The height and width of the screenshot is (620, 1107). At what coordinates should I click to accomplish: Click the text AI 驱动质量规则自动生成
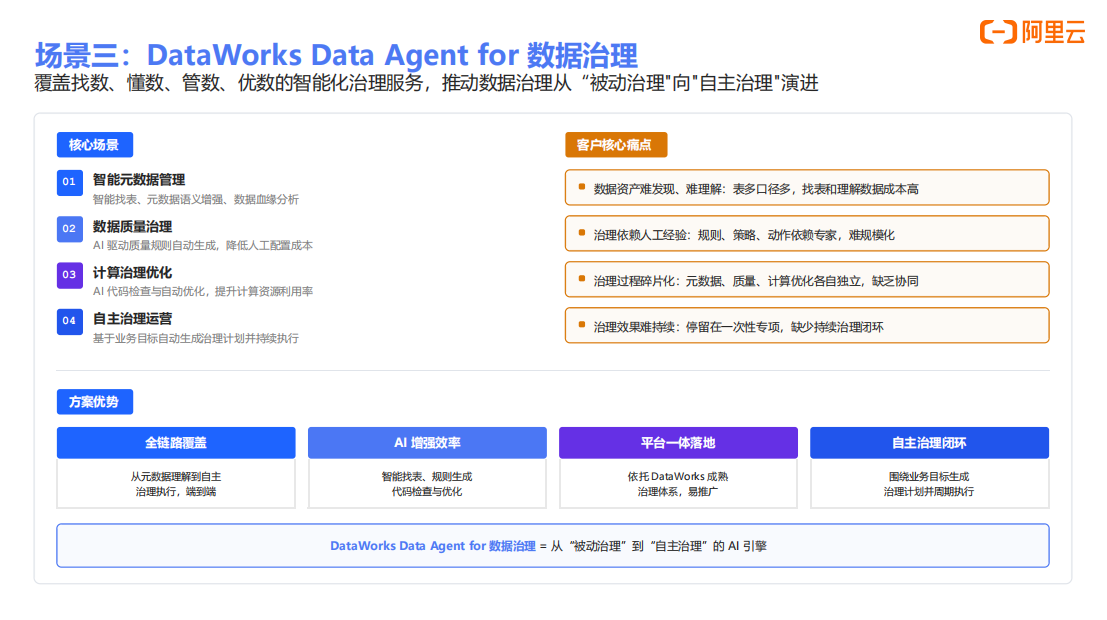pos(203,246)
